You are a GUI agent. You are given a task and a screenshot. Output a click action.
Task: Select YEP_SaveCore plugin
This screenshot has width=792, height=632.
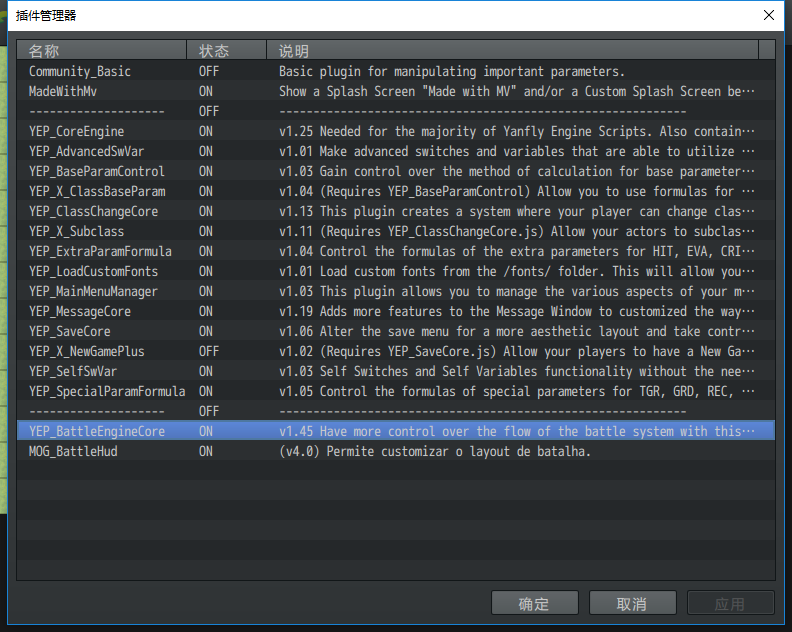pos(395,331)
